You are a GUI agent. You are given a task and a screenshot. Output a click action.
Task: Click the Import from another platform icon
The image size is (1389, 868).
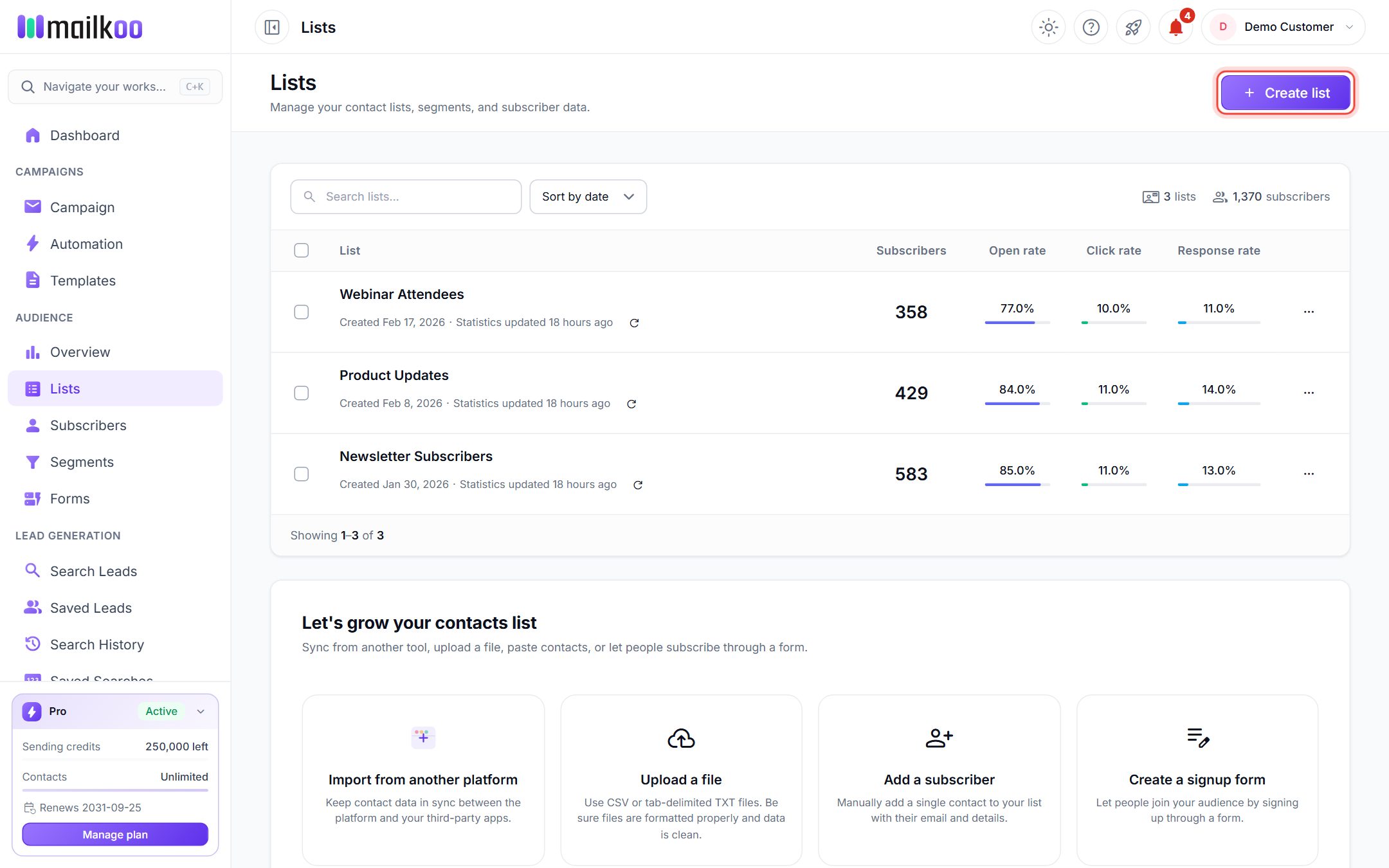point(423,737)
